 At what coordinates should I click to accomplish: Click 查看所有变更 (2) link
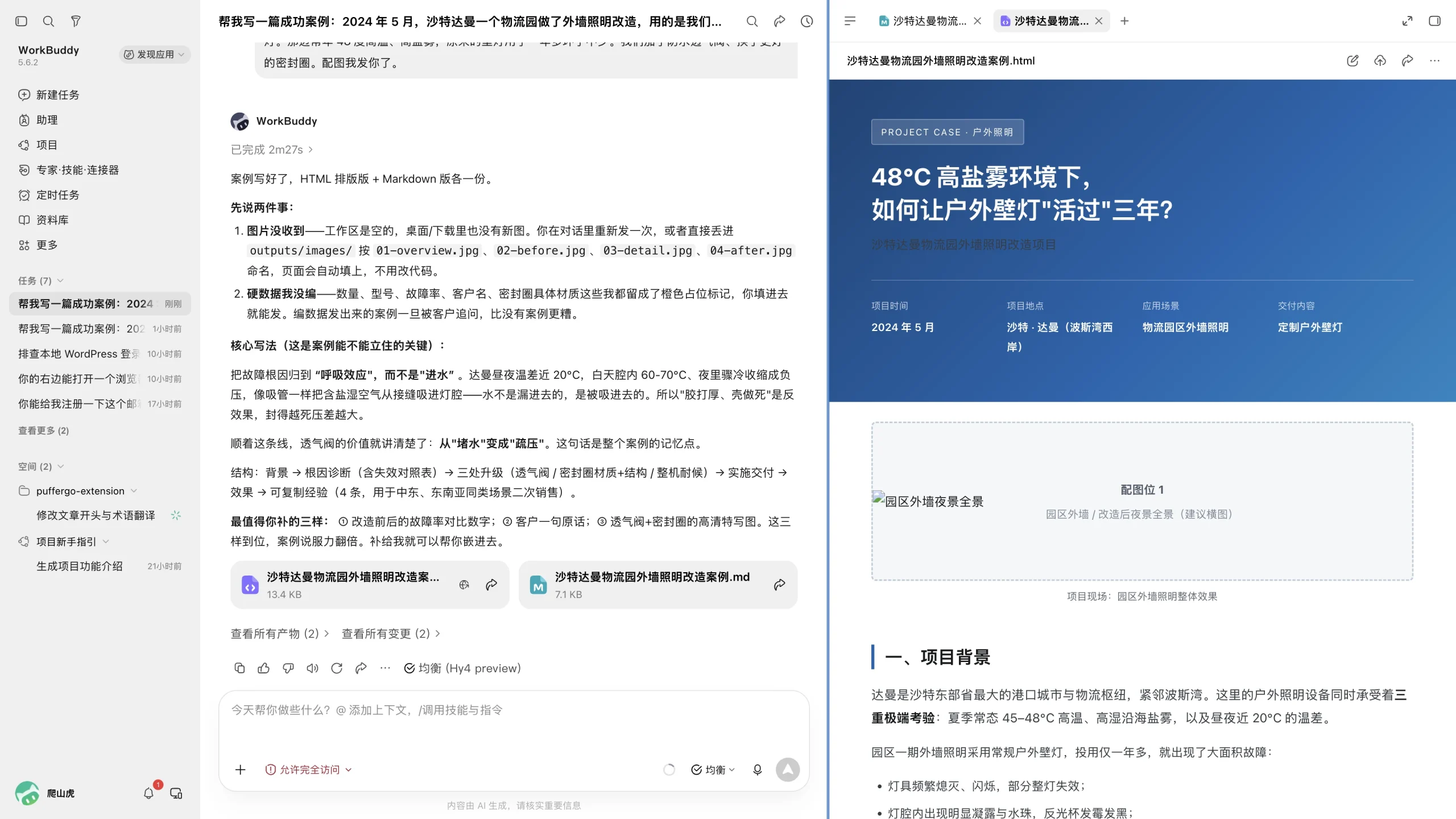(390, 634)
